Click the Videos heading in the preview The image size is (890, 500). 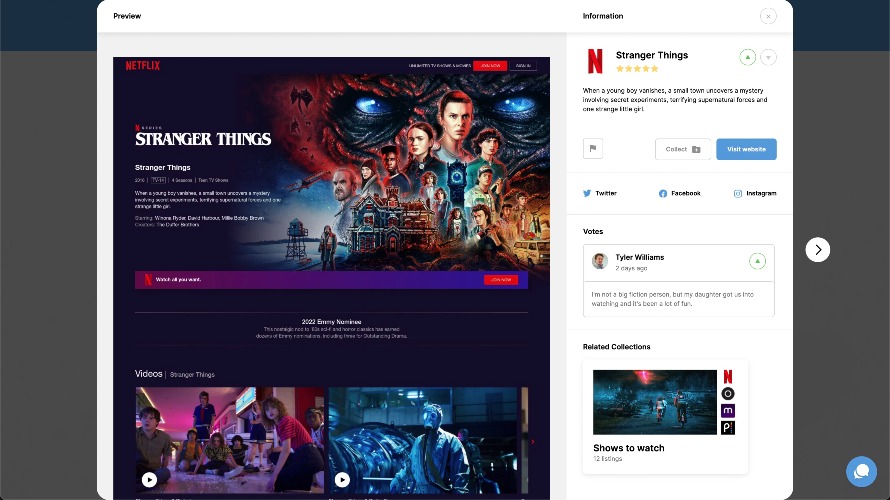point(149,373)
